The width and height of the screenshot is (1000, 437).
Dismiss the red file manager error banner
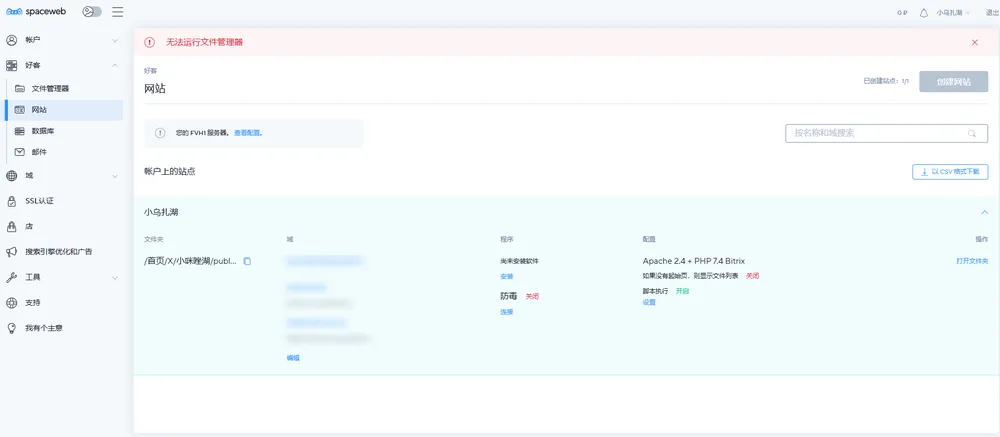point(975,42)
